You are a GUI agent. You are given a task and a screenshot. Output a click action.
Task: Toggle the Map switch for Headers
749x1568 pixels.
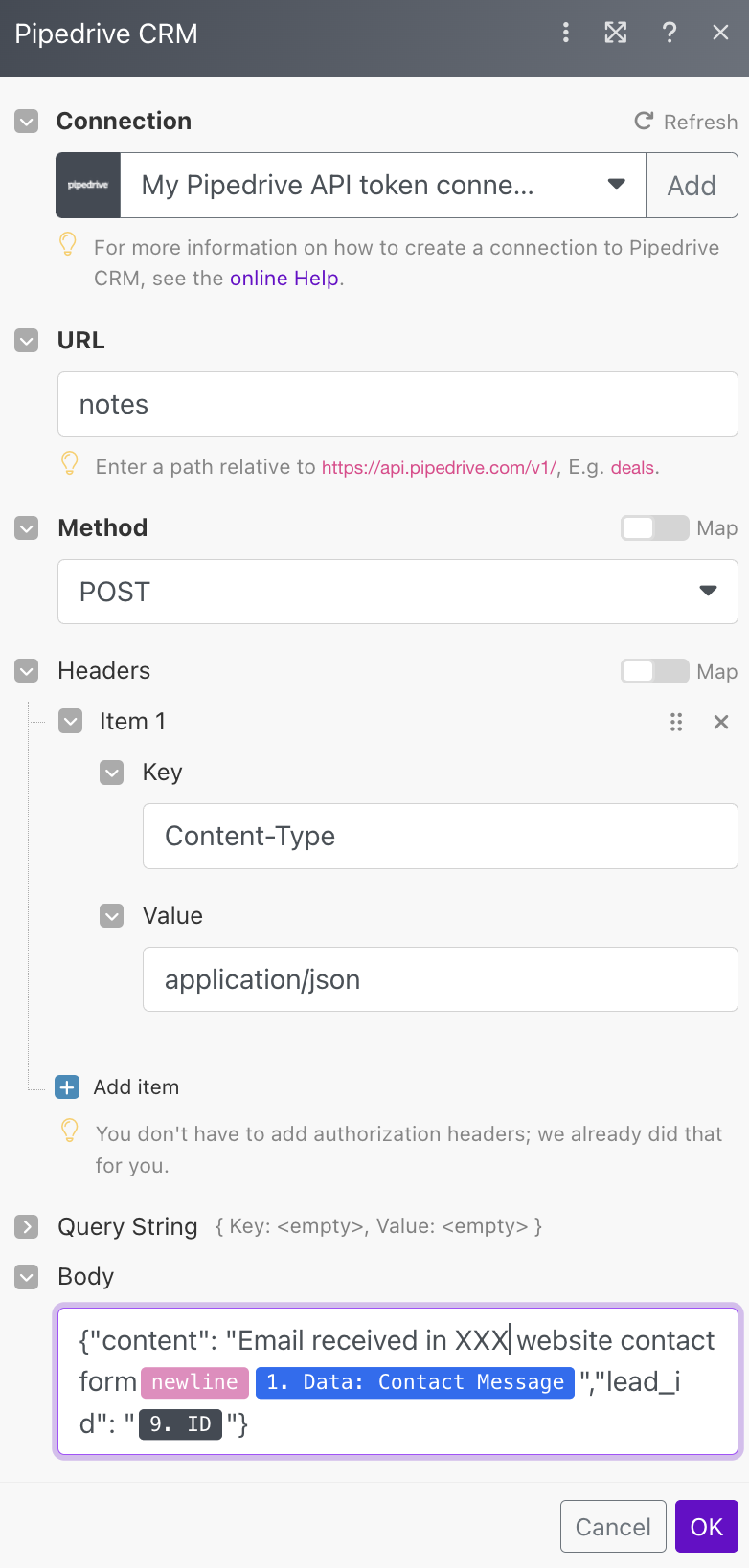pos(655,672)
